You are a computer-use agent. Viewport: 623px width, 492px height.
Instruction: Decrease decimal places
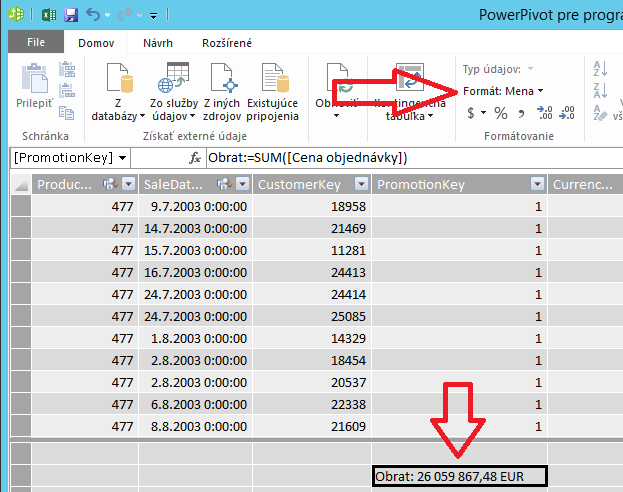click(x=567, y=113)
